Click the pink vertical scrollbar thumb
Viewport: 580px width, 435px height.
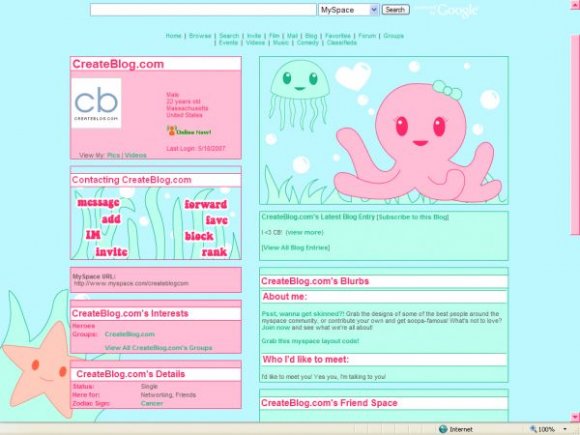tap(575, 135)
